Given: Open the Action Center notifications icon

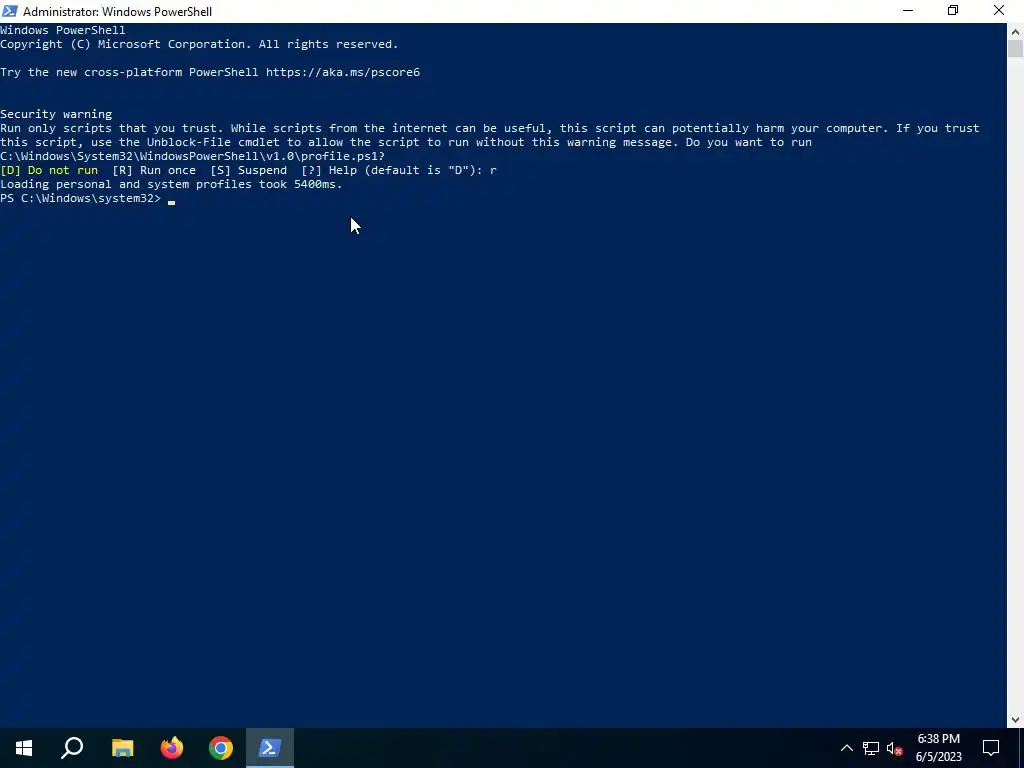Looking at the screenshot, I should tap(991, 748).
